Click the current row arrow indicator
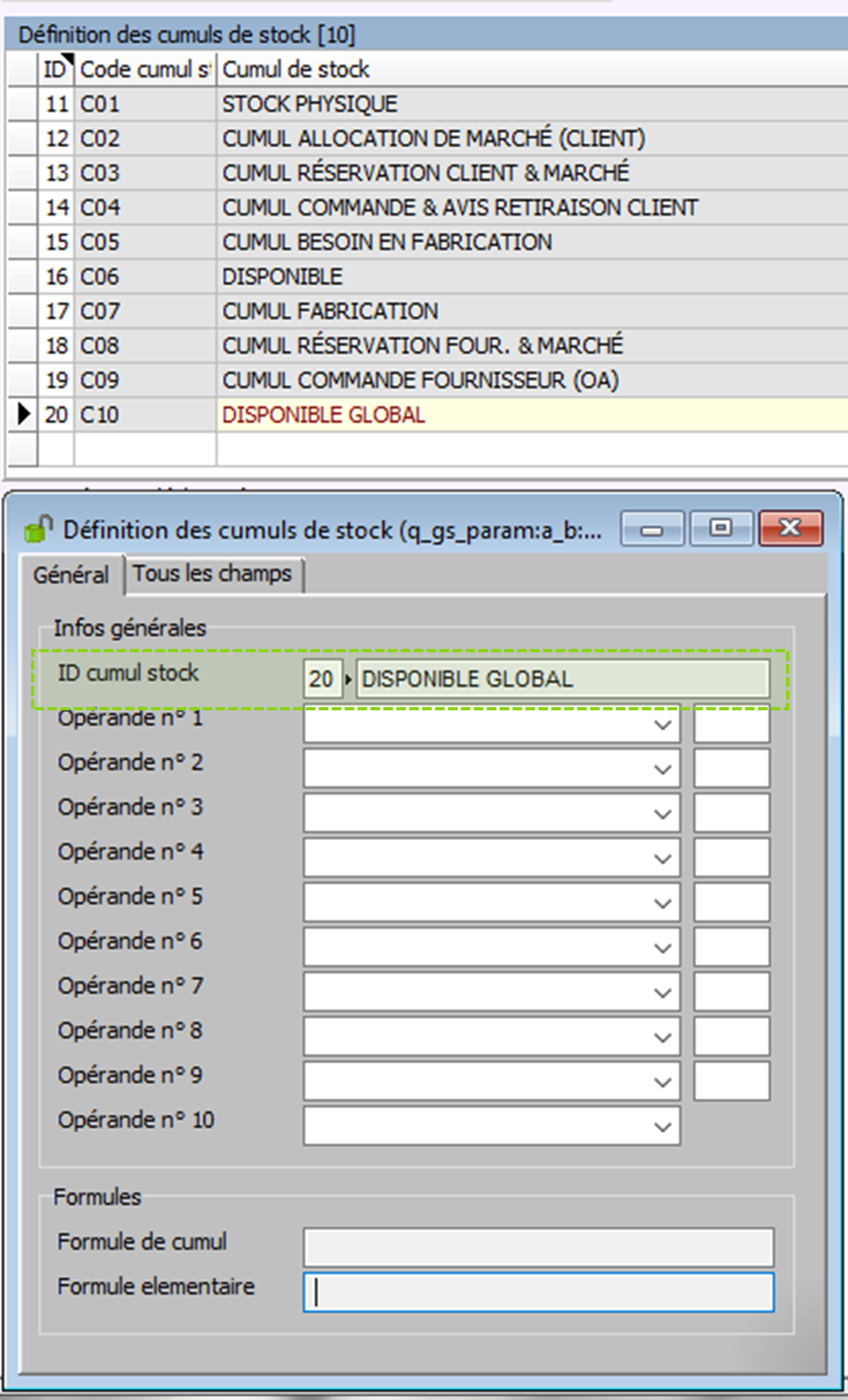 [23, 415]
